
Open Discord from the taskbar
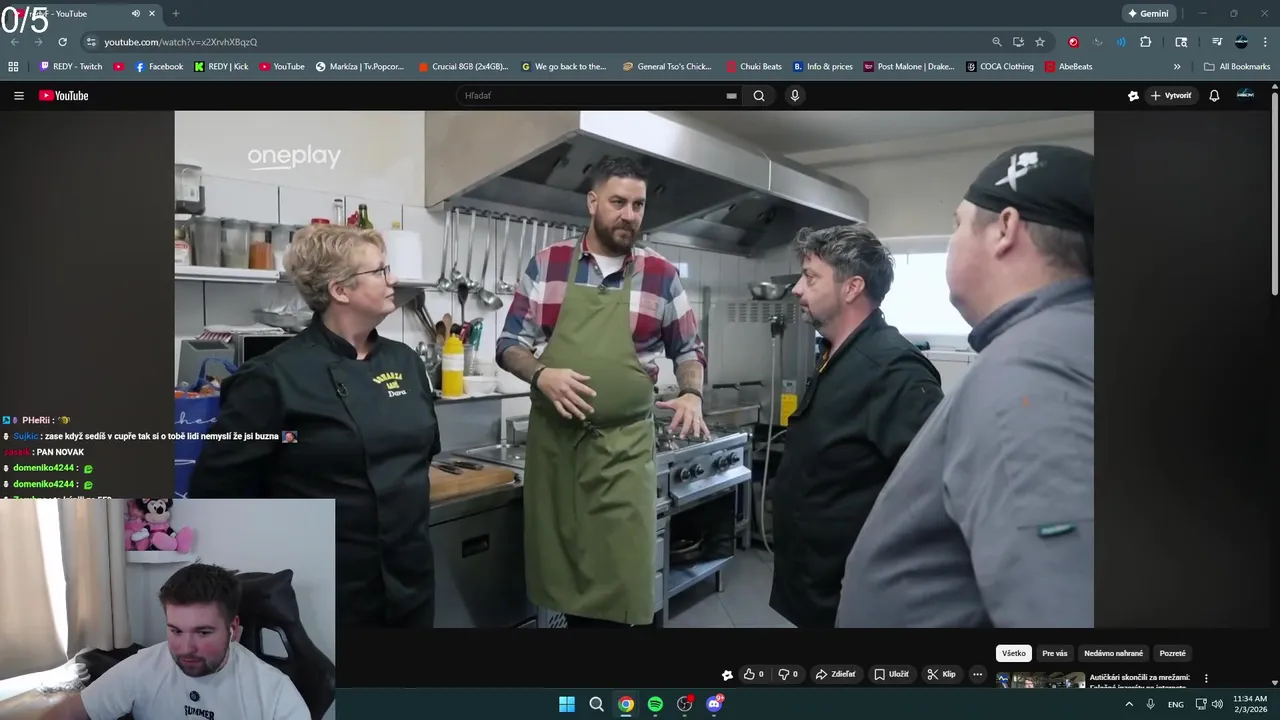click(x=714, y=704)
